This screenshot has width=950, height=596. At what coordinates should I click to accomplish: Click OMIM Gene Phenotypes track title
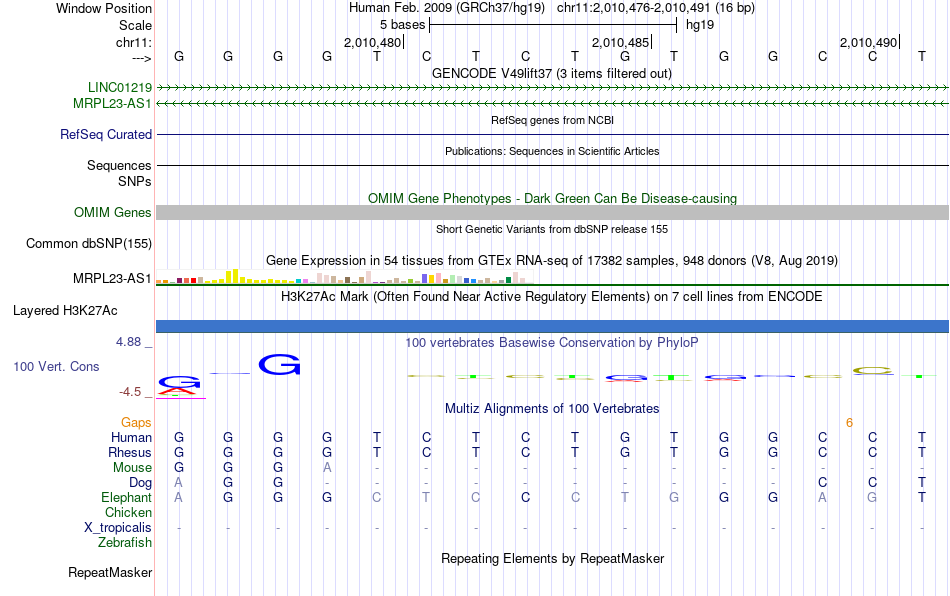(x=553, y=199)
